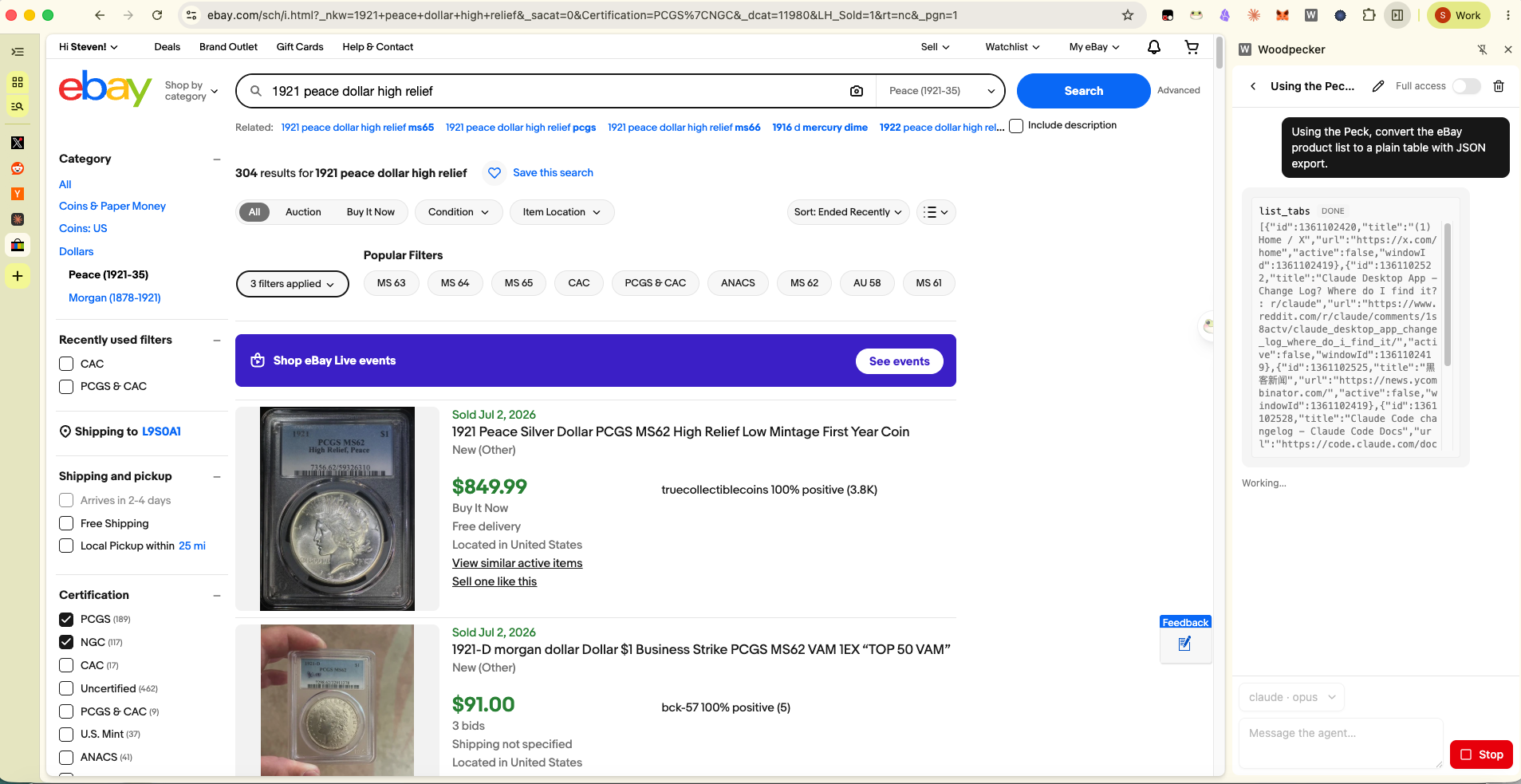Delete the Woodpecker conversation with trash icon
This screenshot has height=784, width=1521.
[x=1499, y=86]
